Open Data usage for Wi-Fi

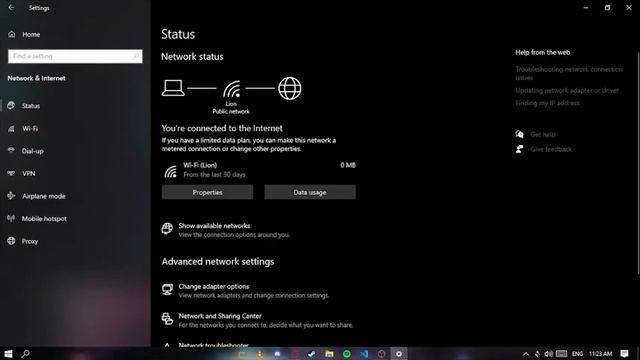[310, 192]
